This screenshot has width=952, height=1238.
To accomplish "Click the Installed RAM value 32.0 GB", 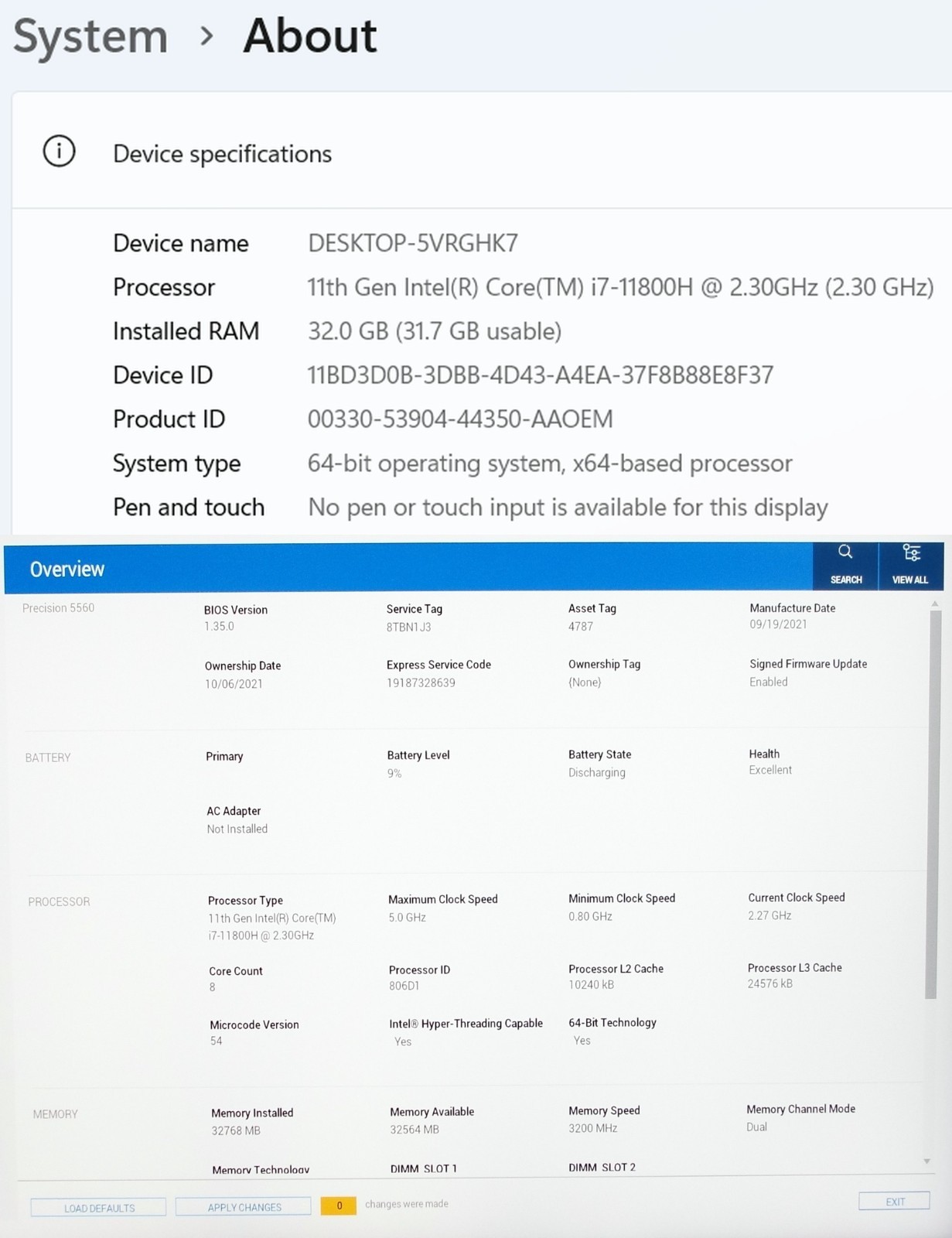I will (x=435, y=331).
